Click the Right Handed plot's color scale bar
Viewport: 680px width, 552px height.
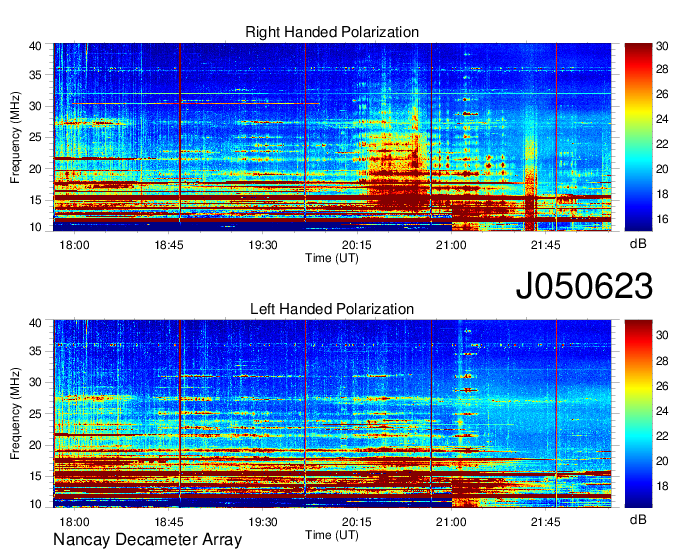tap(638, 137)
